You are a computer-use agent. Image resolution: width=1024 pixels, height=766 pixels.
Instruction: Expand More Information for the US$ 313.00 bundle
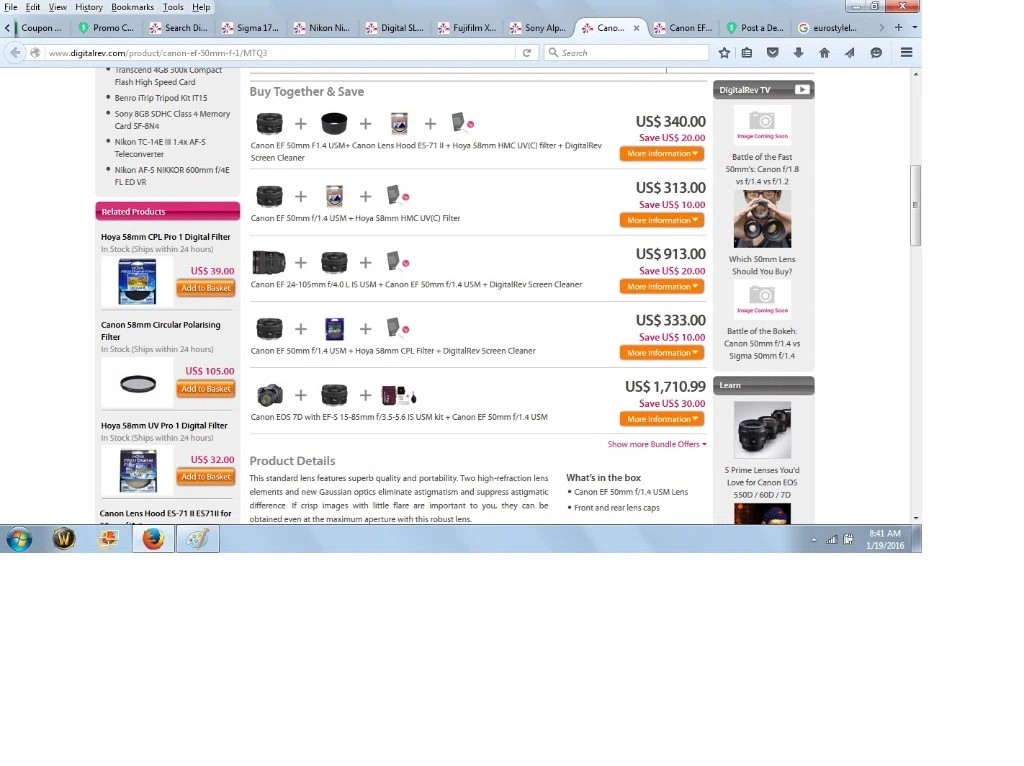click(662, 220)
